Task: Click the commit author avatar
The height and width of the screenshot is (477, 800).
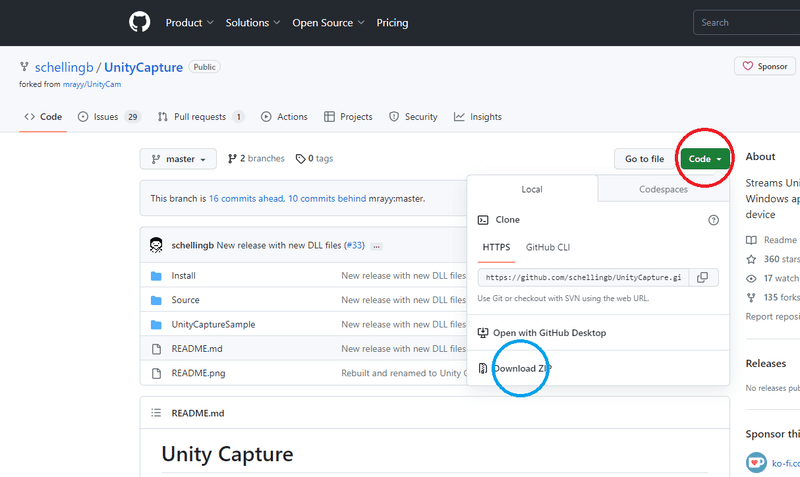Action: (x=157, y=245)
